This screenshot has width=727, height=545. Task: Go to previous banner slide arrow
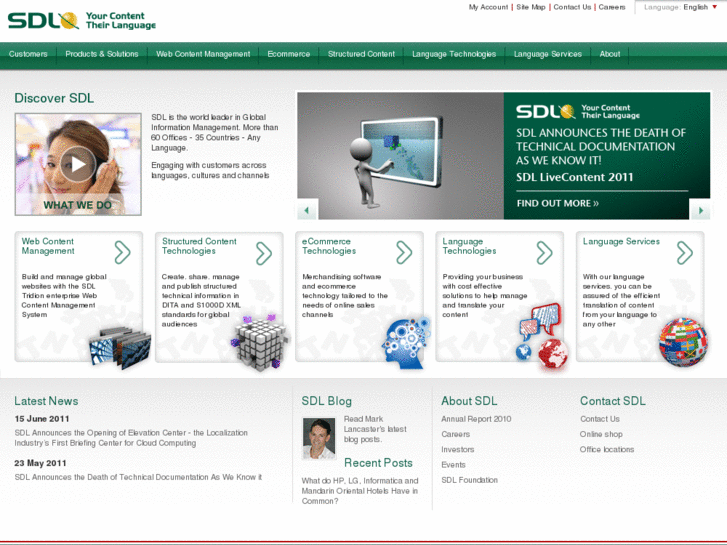point(307,210)
